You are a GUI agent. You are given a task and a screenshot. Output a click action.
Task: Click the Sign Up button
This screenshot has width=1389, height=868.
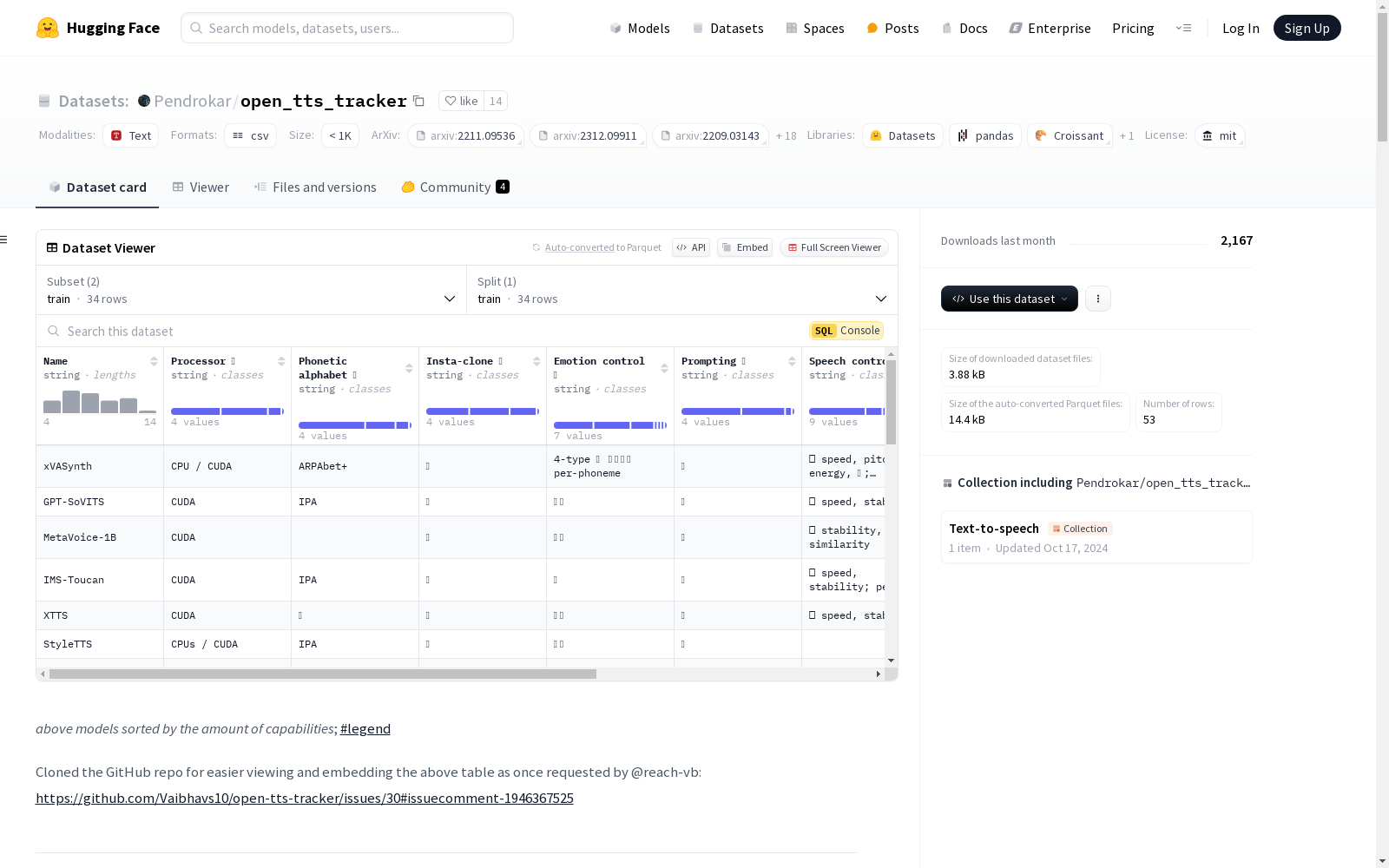[1307, 28]
